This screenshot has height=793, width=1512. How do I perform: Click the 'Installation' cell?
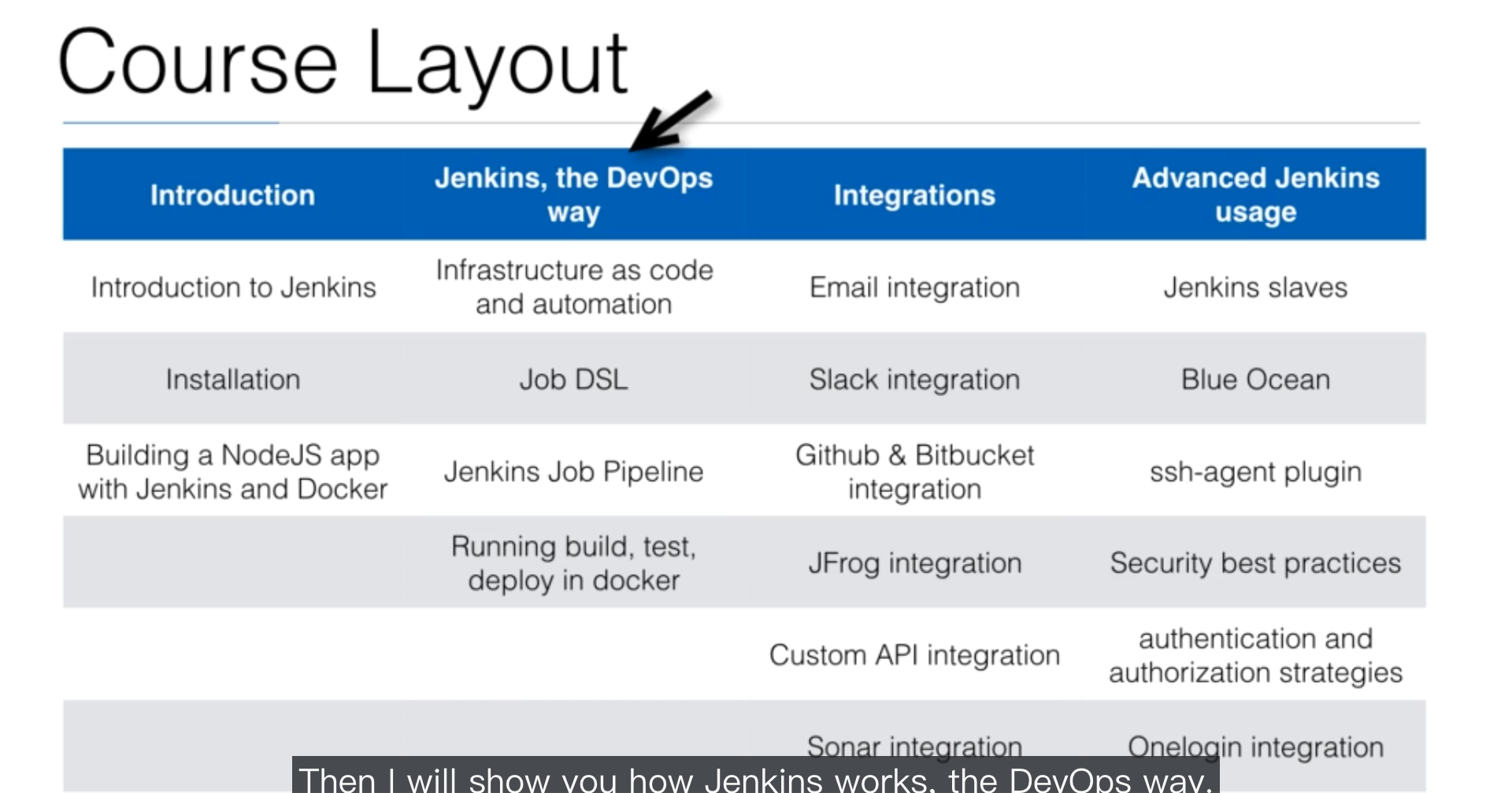233,380
